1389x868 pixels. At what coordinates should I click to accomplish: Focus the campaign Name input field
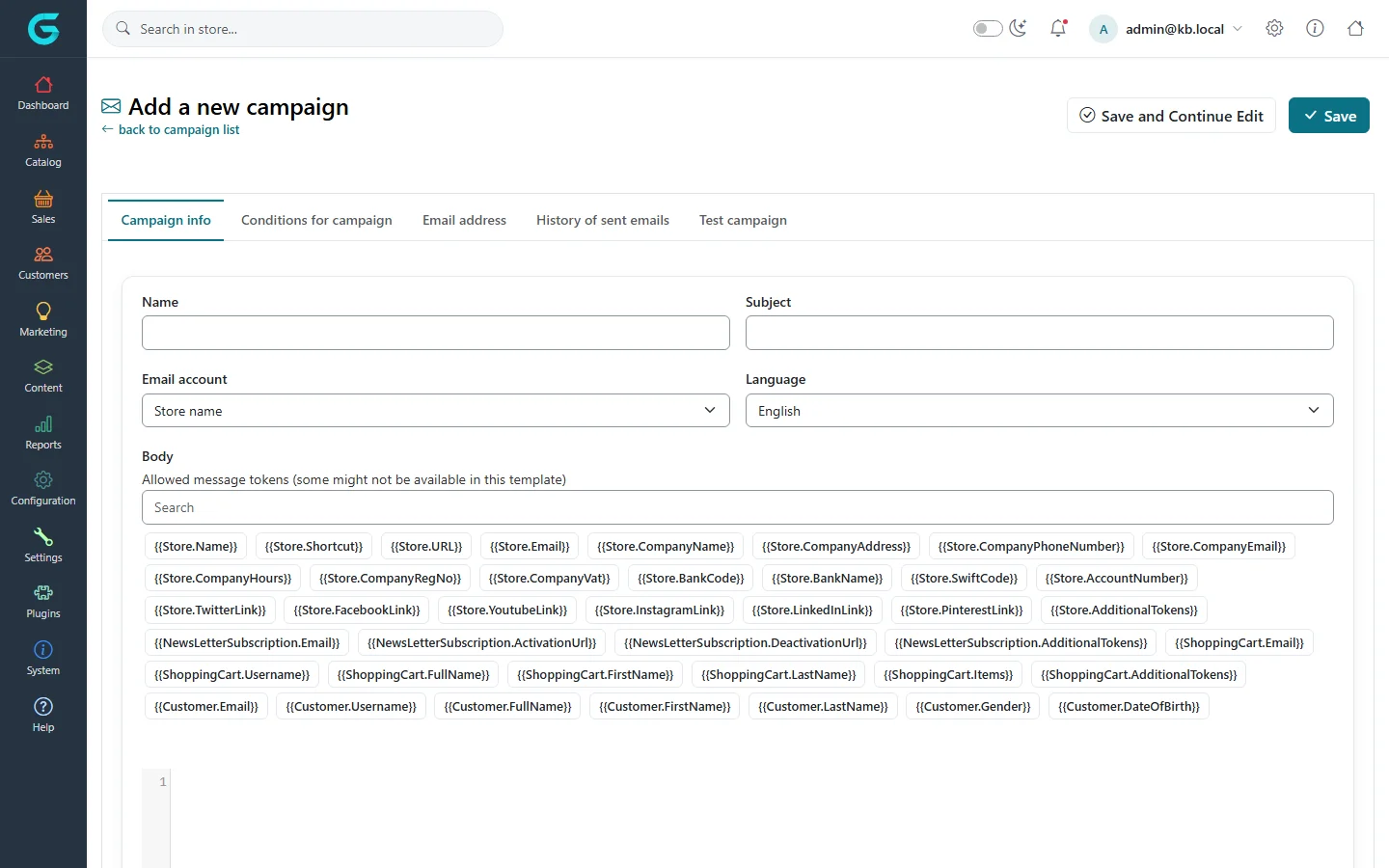(x=436, y=333)
